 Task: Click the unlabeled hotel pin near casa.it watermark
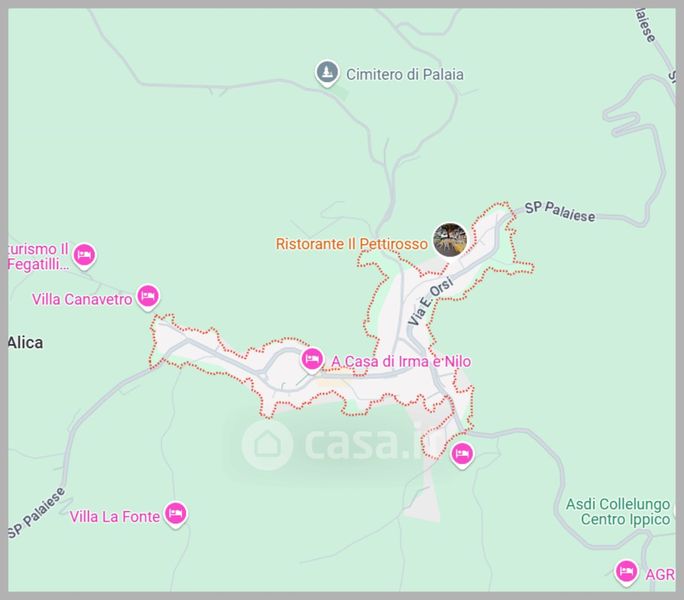pyautogui.click(x=462, y=454)
